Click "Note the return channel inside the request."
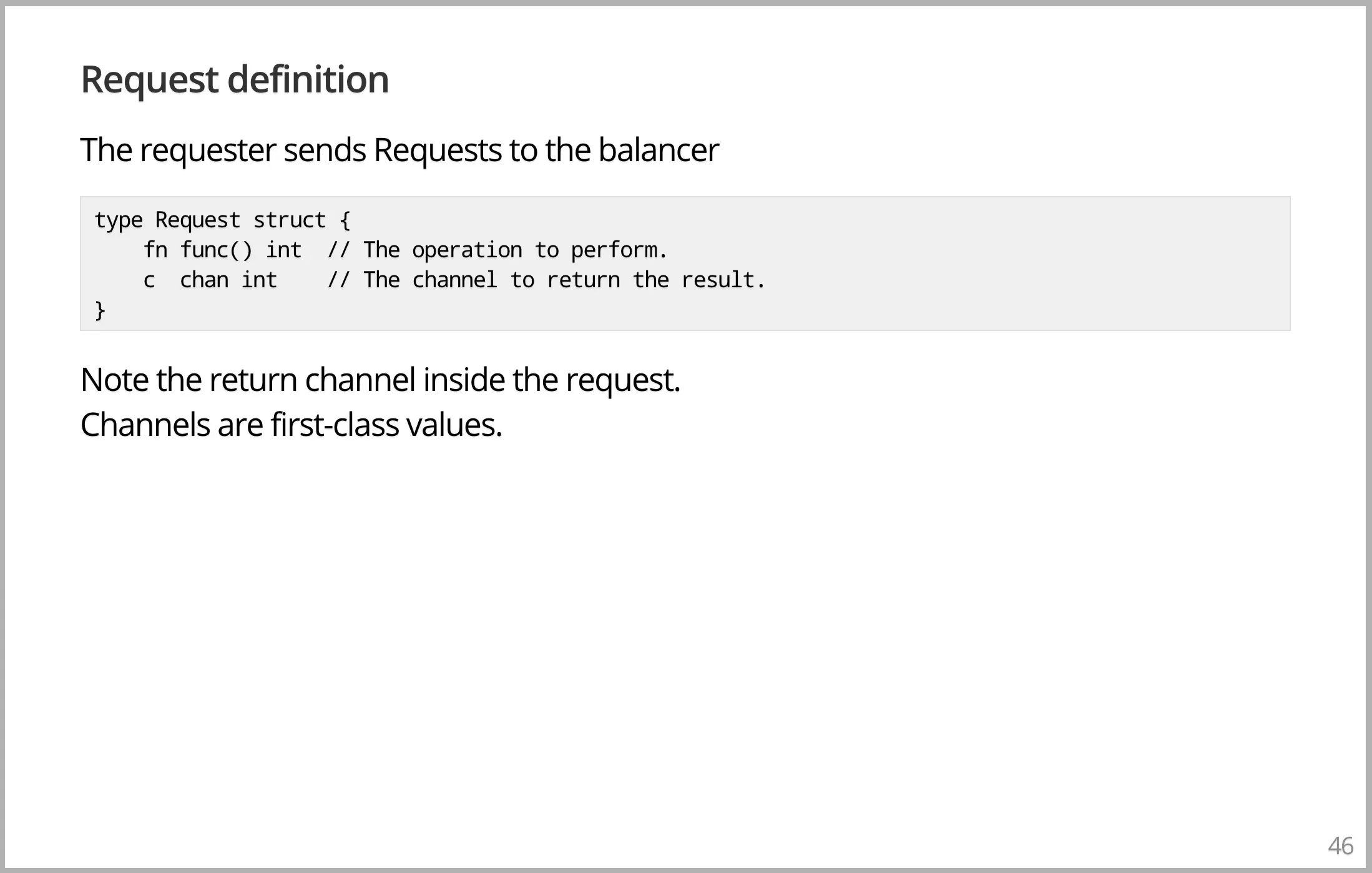 pos(380,380)
